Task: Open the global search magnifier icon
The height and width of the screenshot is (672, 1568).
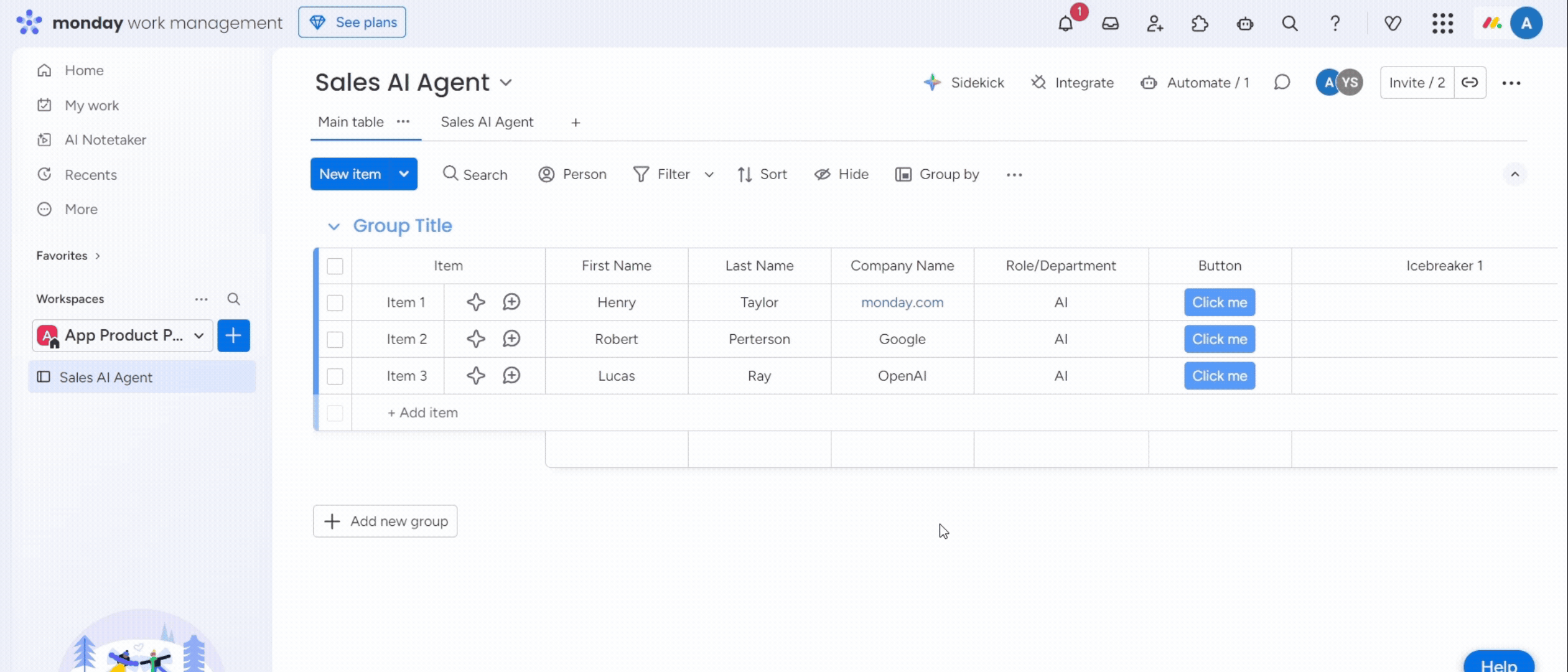Action: (1290, 24)
